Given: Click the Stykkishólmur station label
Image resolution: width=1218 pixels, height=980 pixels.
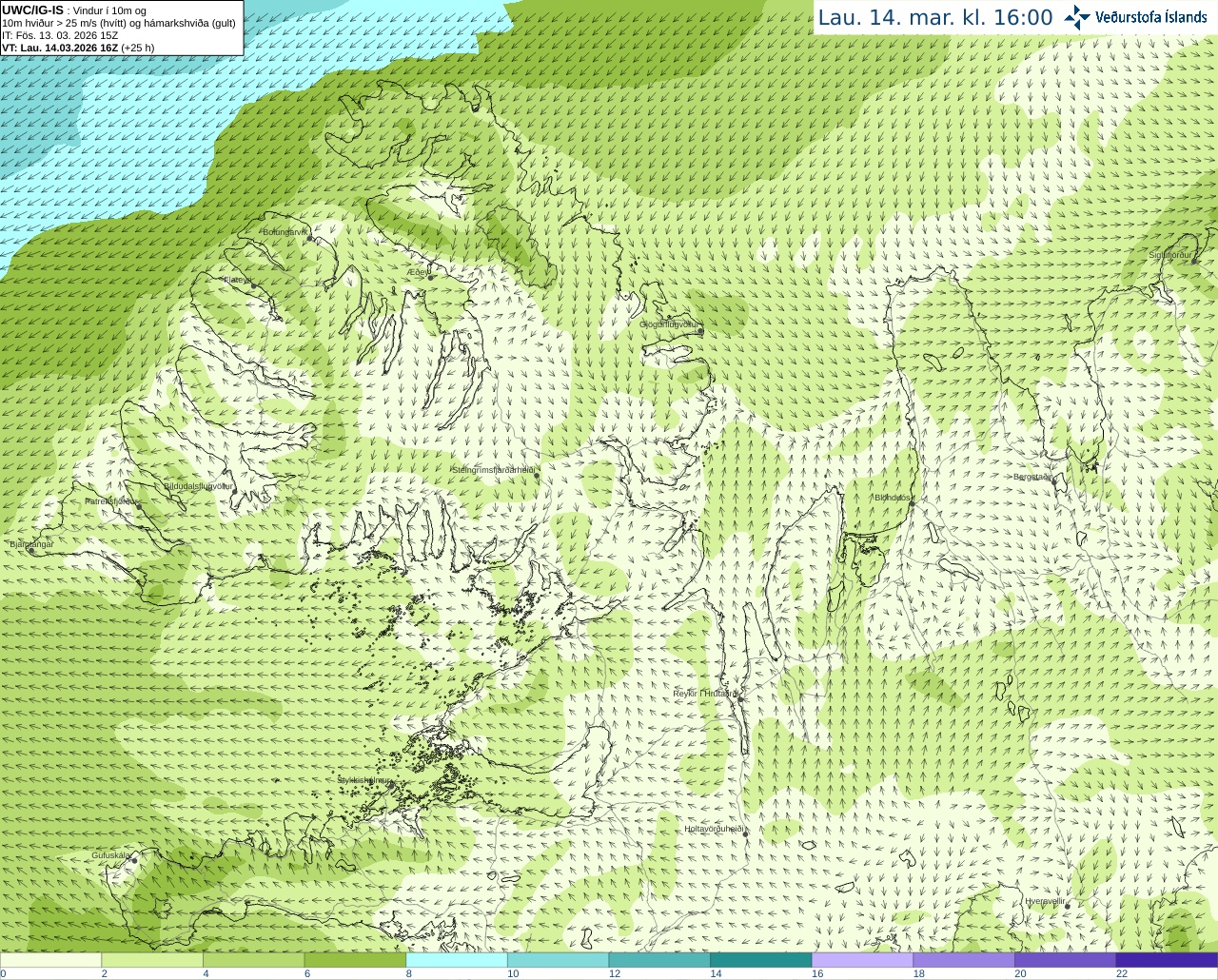Looking at the screenshot, I should click(364, 780).
